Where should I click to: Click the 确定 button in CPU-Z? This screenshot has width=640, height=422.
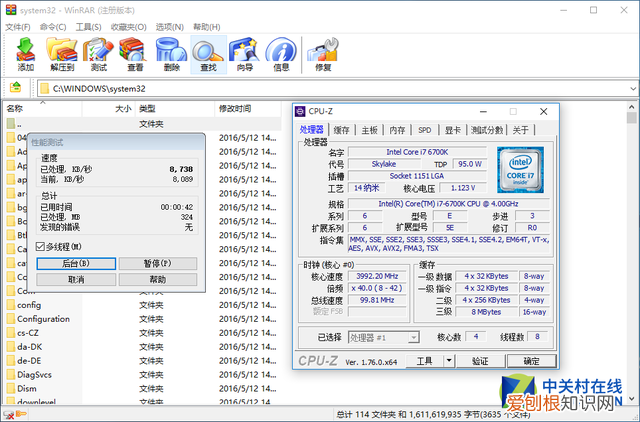click(x=531, y=361)
